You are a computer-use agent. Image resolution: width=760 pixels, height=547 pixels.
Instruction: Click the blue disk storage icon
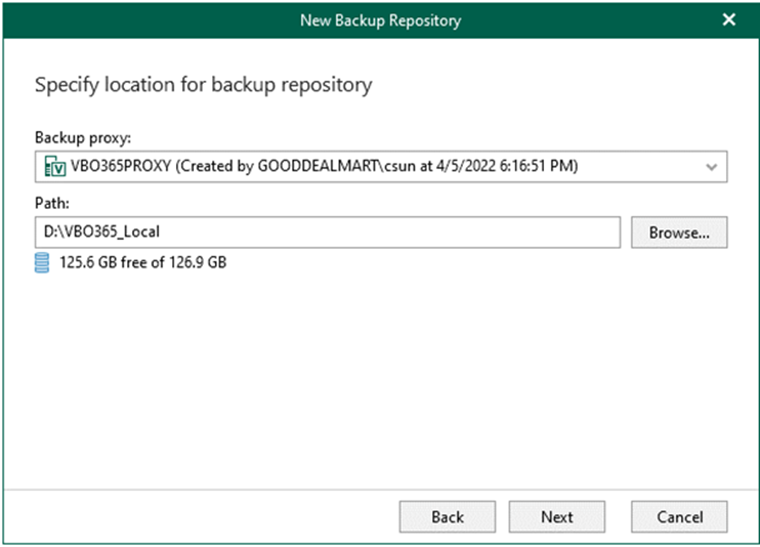click(42, 264)
